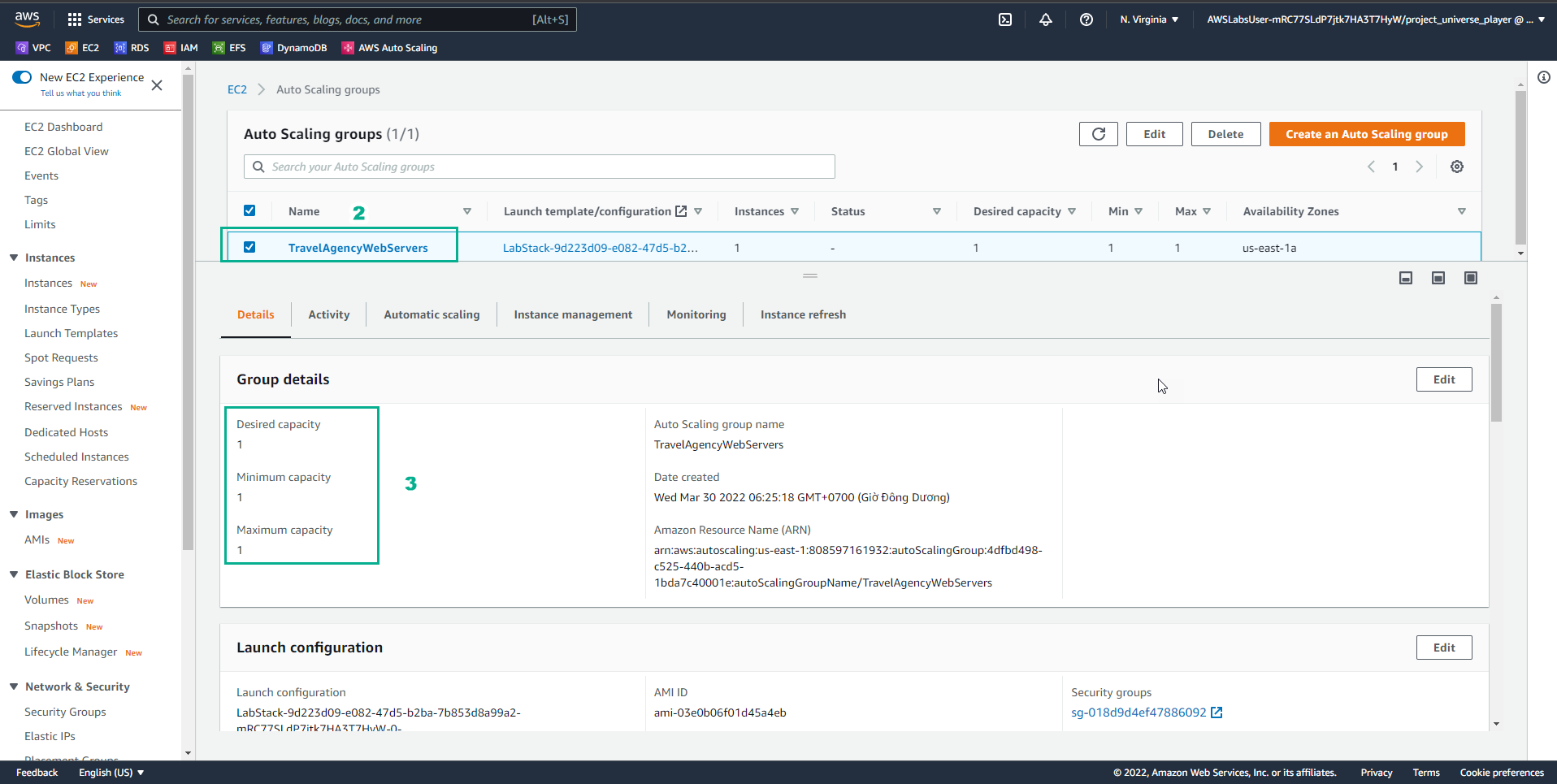Collapse the Instances sidebar section
Screen dimensions: 1557x784
[14, 258]
